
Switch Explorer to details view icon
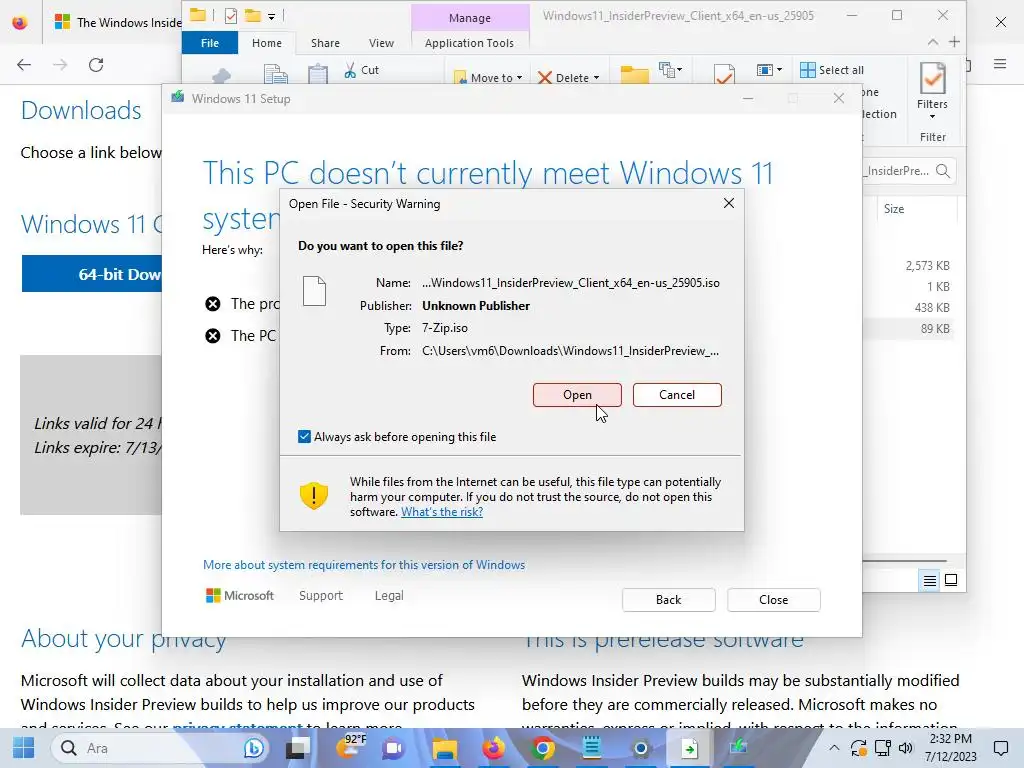(x=929, y=580)
